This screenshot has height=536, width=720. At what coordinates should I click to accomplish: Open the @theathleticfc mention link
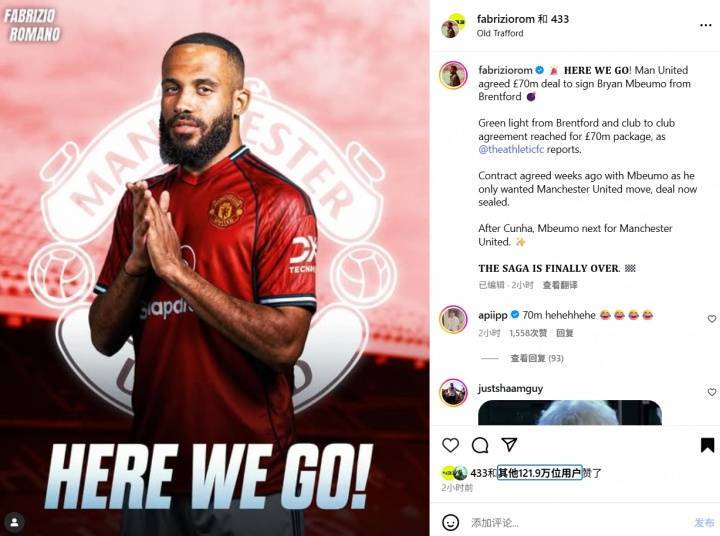511,149
